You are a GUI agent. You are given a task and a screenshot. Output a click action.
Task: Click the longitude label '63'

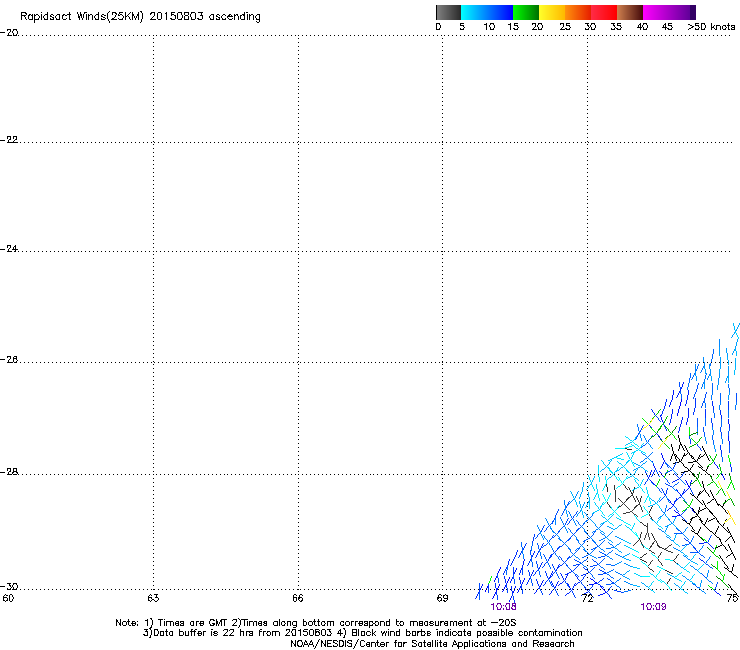coord(153,599)
